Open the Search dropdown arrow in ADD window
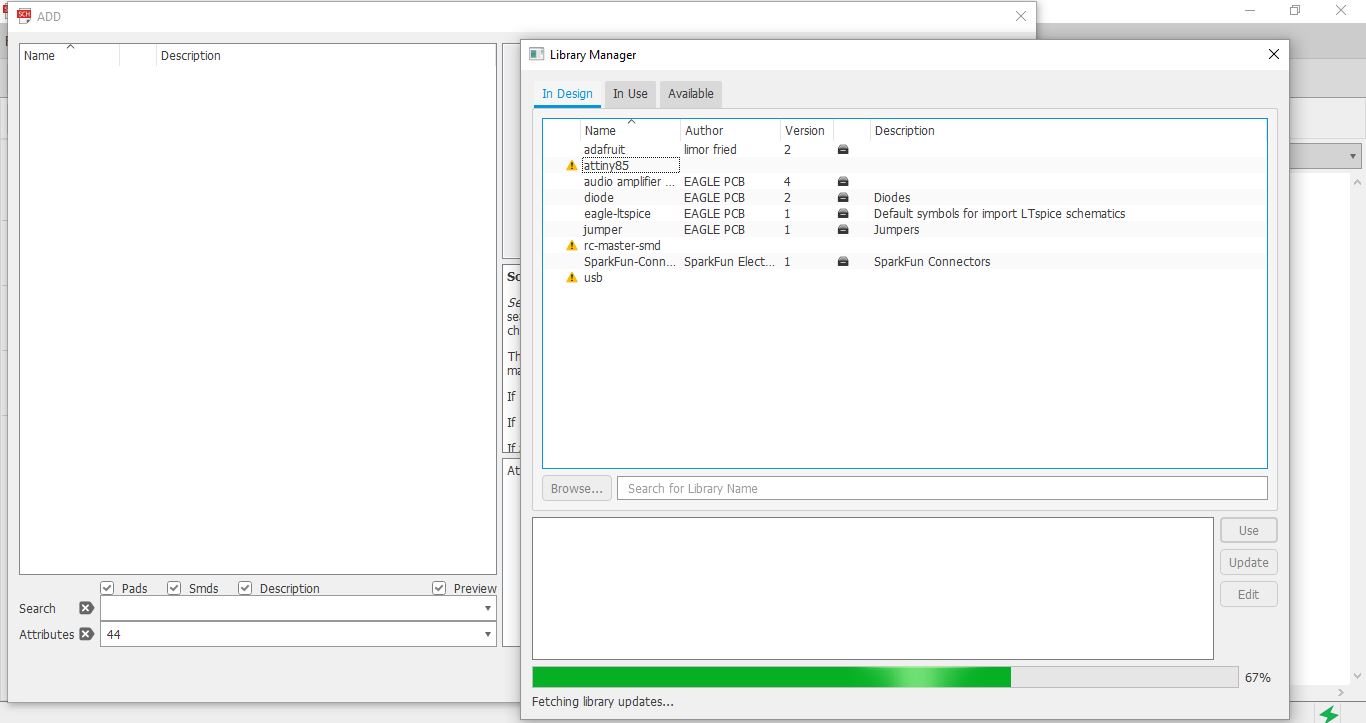Viewport: 1366px width, 723px height. (488, 608)
